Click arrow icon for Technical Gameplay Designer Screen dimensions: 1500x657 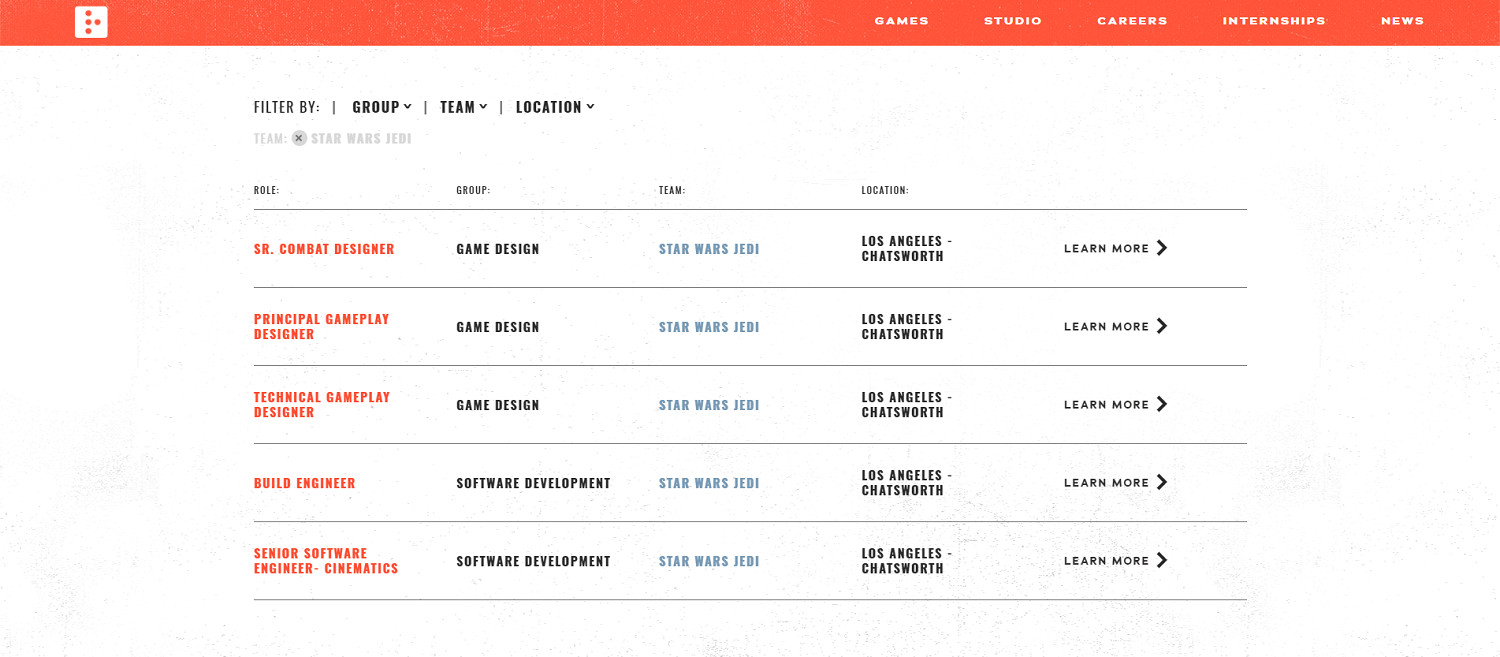[x=1161, y=404]
